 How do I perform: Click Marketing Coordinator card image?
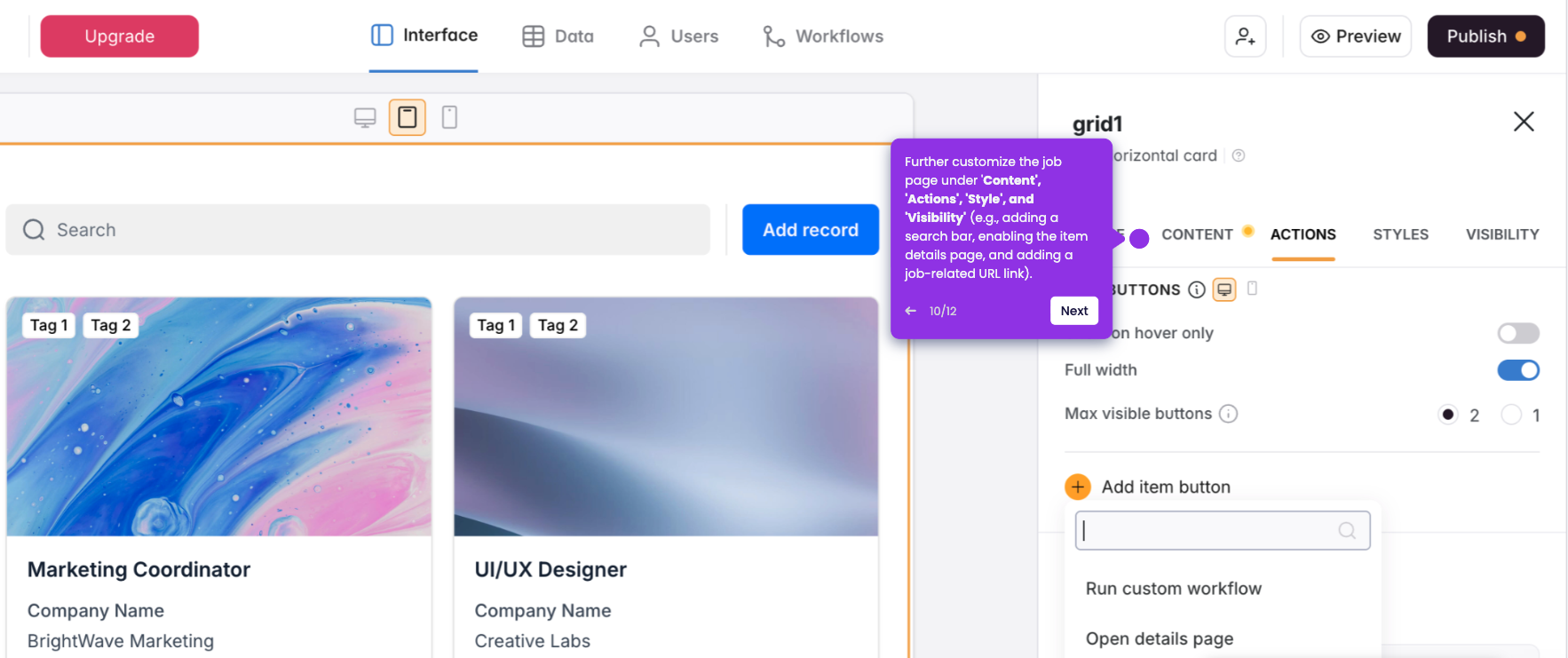click(219, 417)
